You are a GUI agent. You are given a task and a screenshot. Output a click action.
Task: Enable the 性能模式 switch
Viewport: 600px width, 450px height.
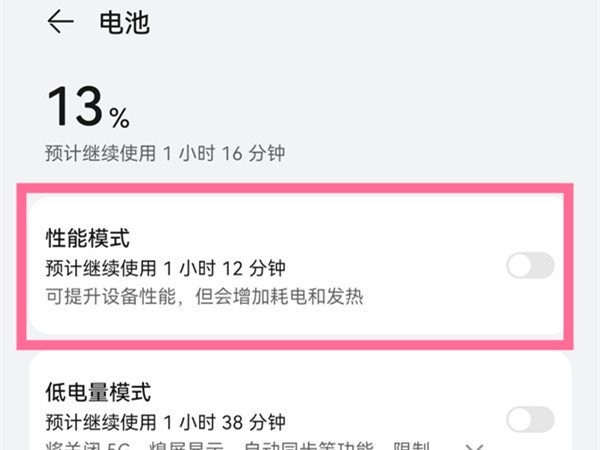(x=530, y=266)
